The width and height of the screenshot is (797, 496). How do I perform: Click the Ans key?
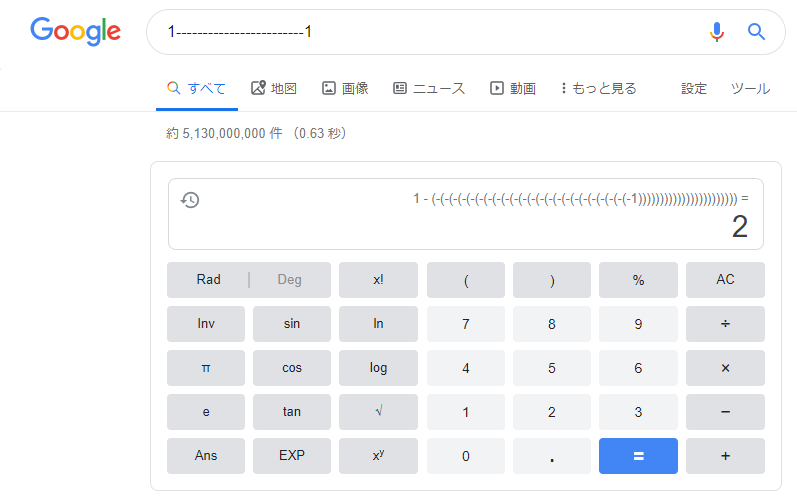[x=206, y=456]
